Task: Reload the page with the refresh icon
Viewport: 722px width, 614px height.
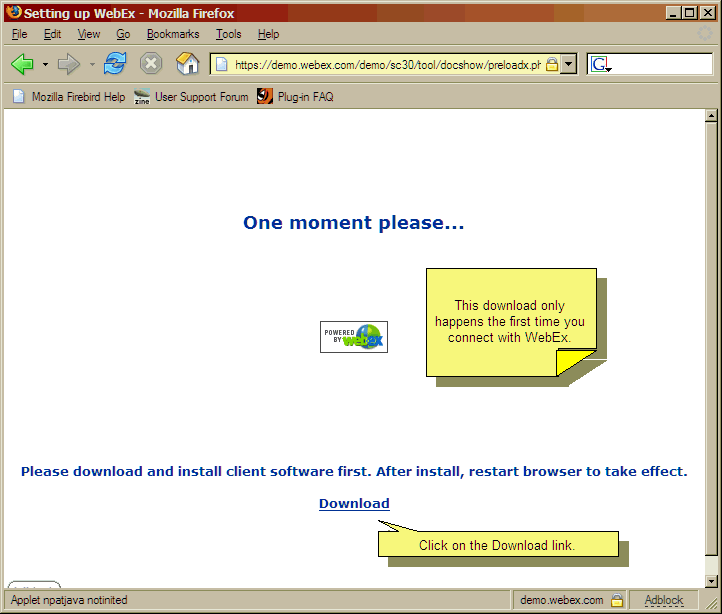Action: (x=115, y=64)
